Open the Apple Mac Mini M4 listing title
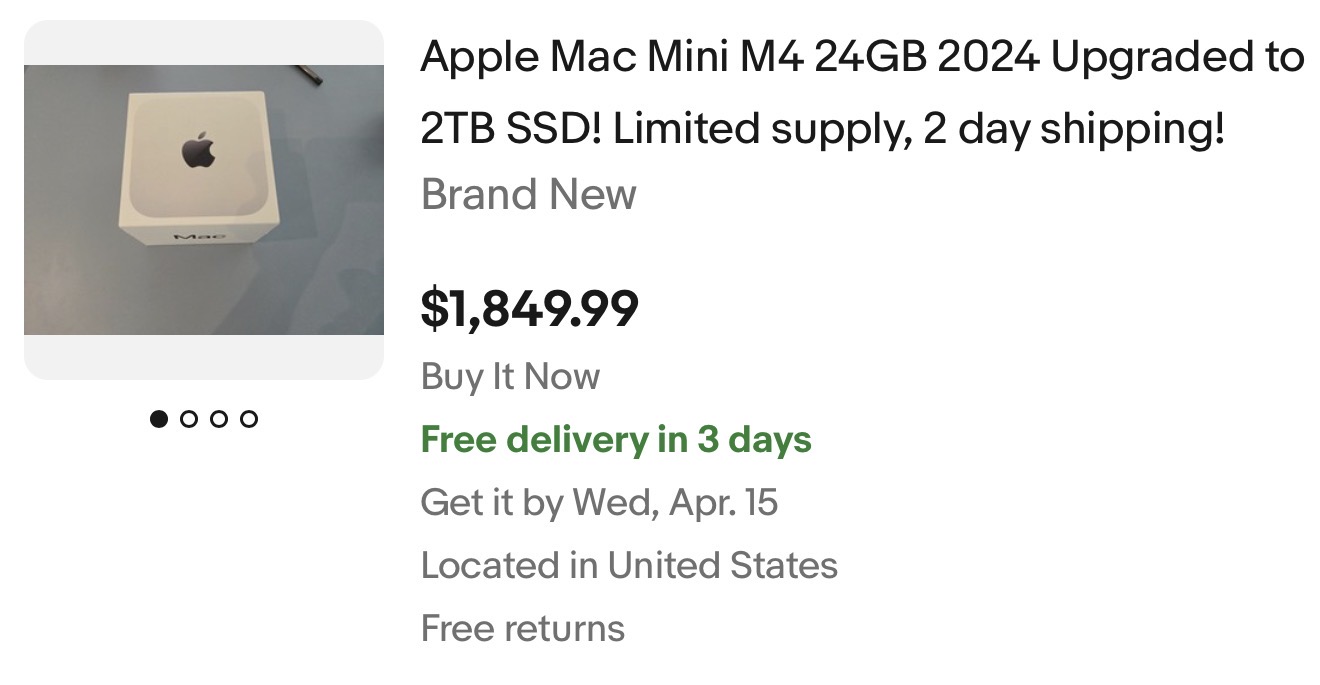Viewport: 1320px width, 685px height. point(862,59)
